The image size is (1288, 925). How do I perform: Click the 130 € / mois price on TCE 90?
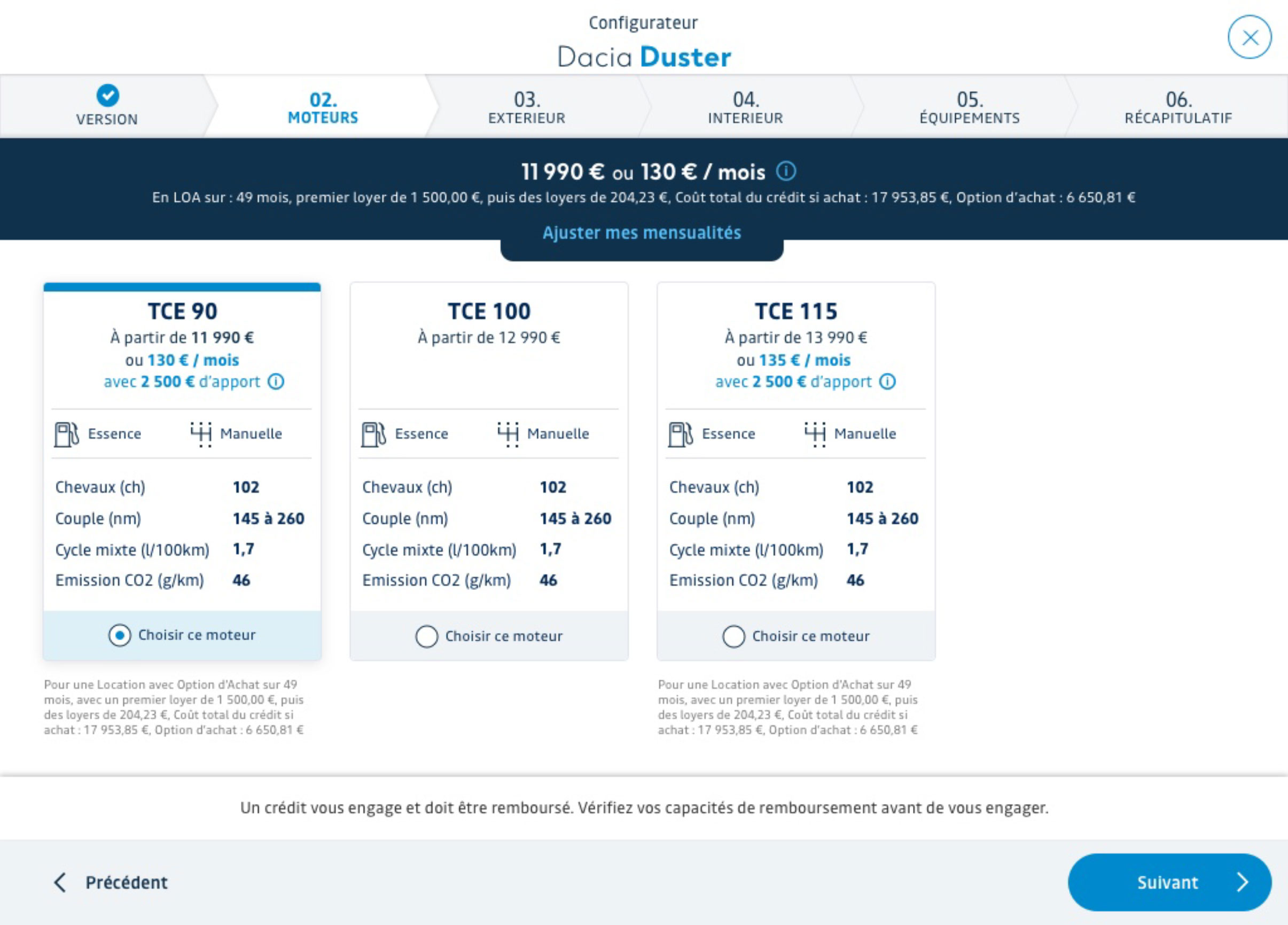click(x=193, y=360)
